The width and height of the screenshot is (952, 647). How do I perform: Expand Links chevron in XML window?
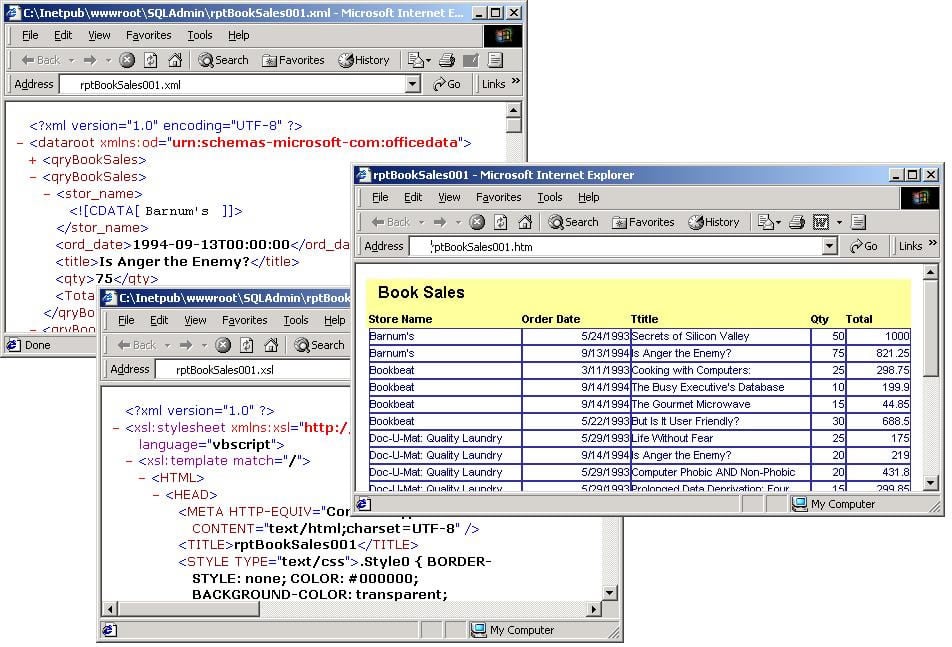[516, 81]
